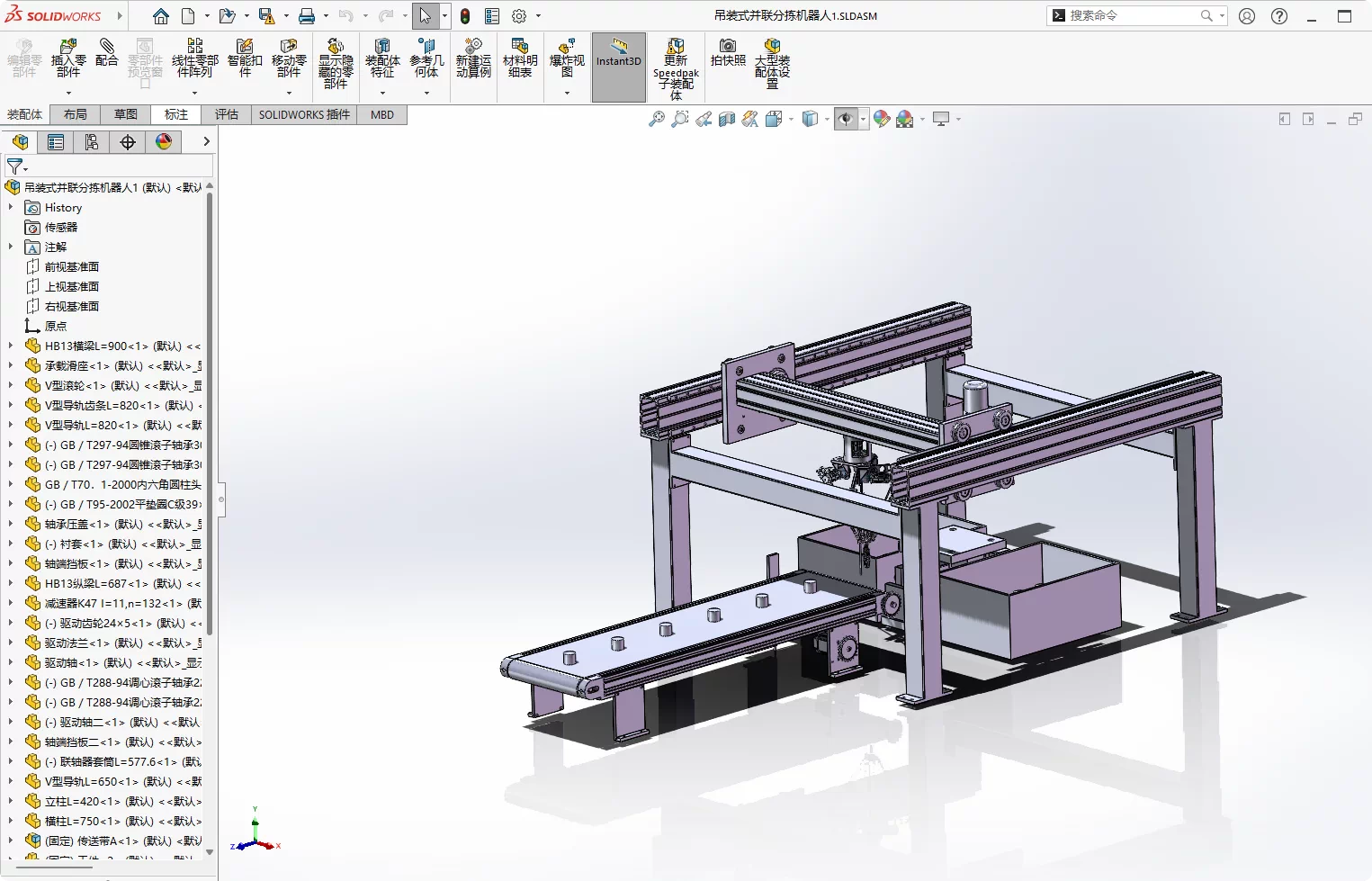Open the Help question mark button

pos(1279,16)
